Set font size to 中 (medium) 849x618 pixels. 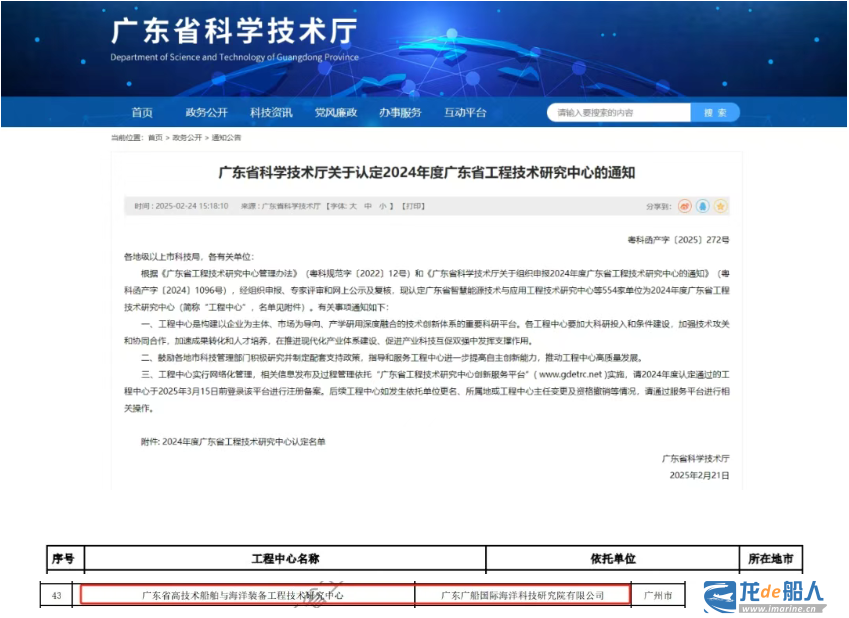click(367, 205)
